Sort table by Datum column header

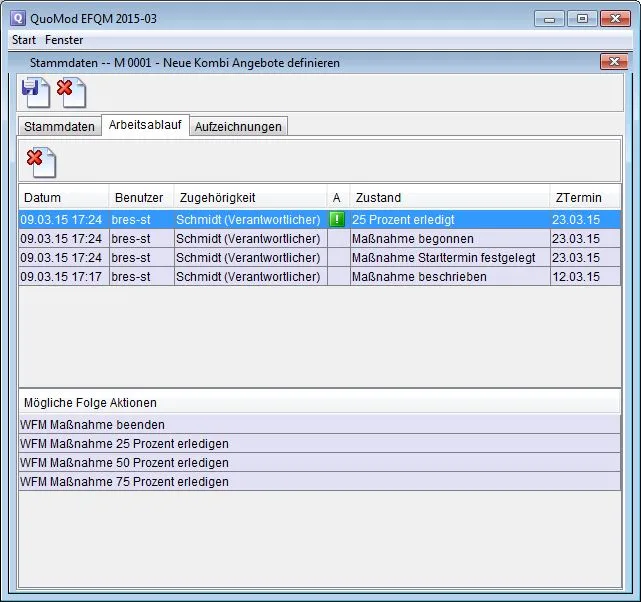click(x=62, y=198)
